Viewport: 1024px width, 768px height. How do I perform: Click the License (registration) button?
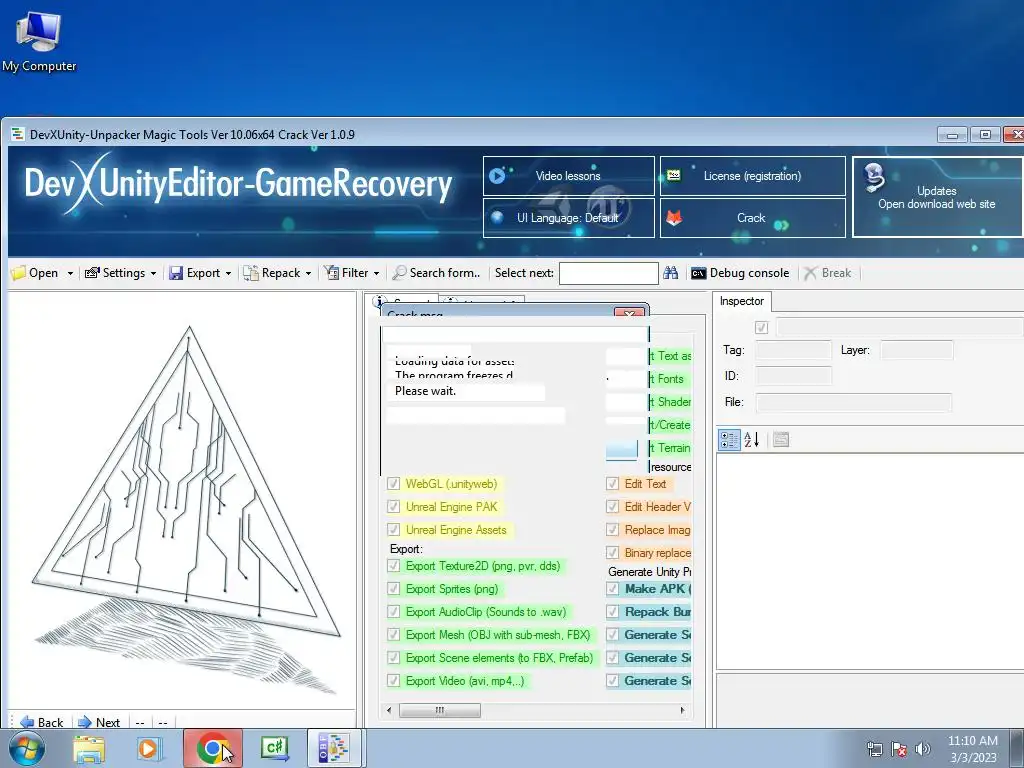click(752, 176)
